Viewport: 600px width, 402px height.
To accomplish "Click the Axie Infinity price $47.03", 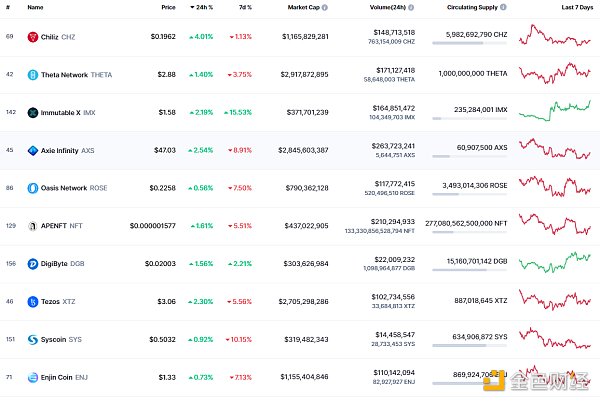I will click(x=165, y=150).
